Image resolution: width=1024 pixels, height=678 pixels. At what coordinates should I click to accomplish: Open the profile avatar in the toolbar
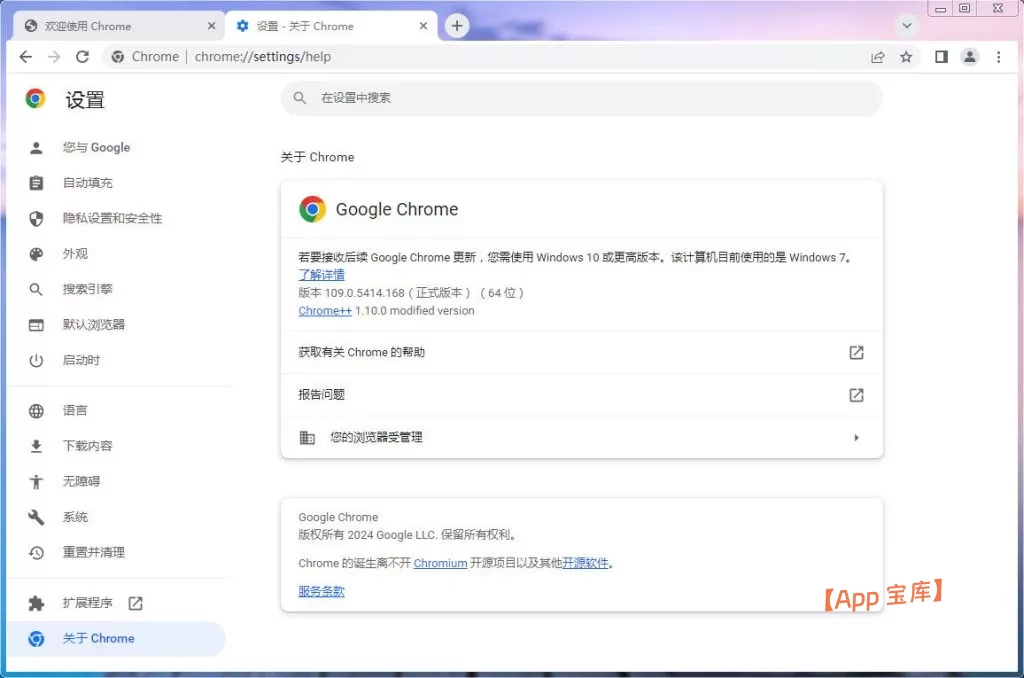coord(969,57)
